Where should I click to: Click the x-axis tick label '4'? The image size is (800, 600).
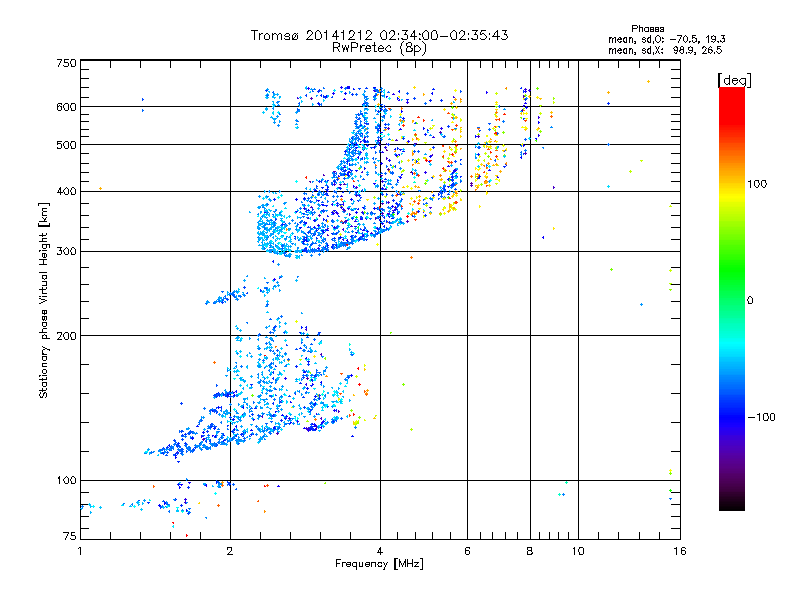(x=380, y=551)
